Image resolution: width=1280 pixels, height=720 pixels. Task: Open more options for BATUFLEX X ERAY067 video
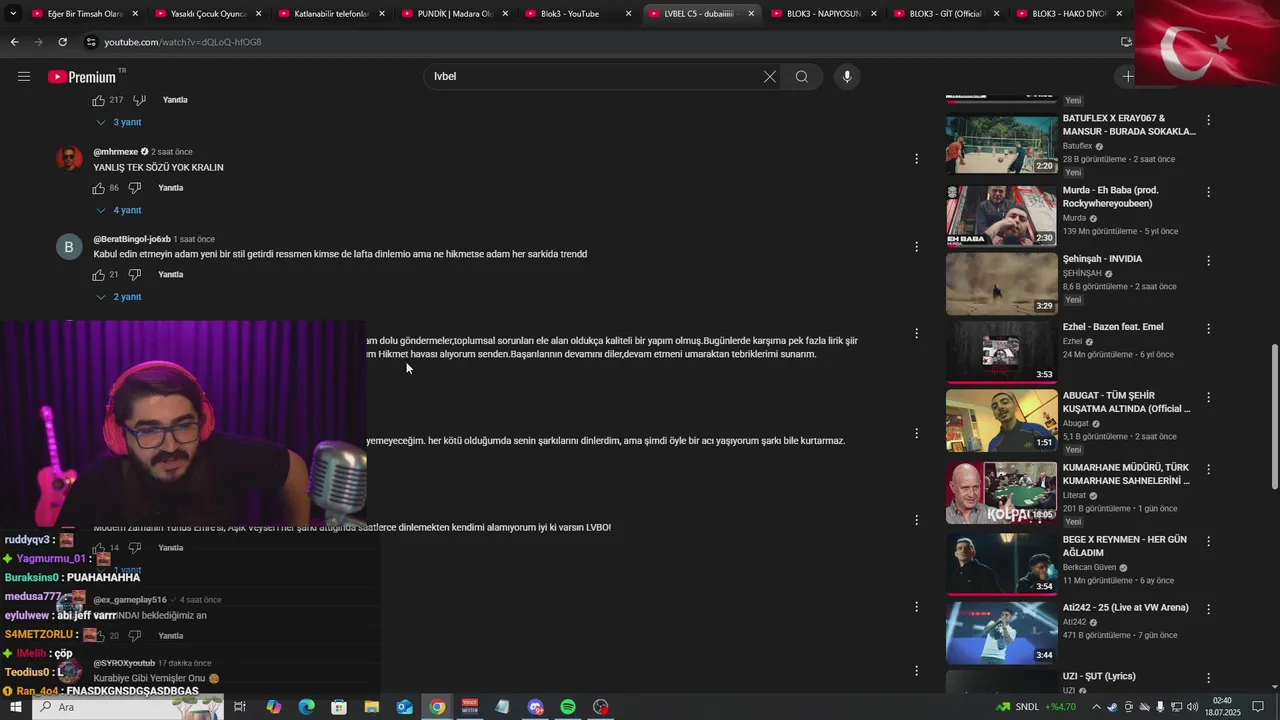[x=1208, y=120]
